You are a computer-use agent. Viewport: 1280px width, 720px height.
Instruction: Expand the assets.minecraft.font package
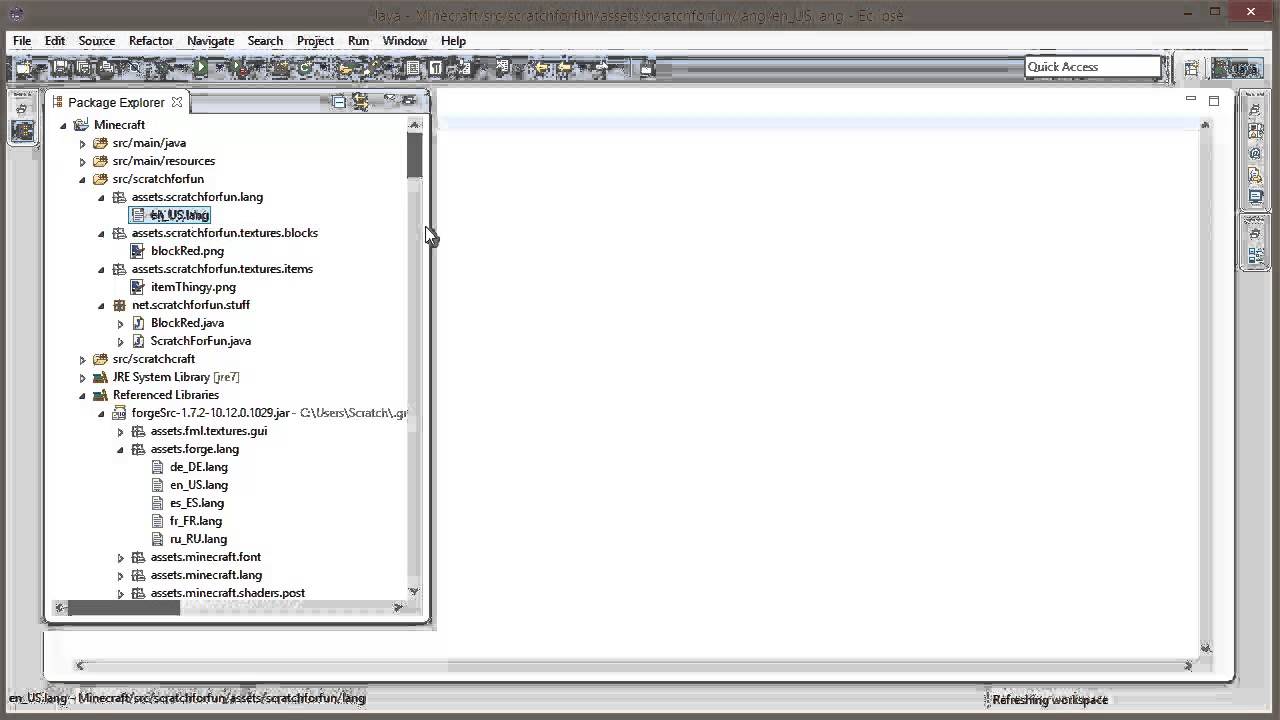point(120,557)
